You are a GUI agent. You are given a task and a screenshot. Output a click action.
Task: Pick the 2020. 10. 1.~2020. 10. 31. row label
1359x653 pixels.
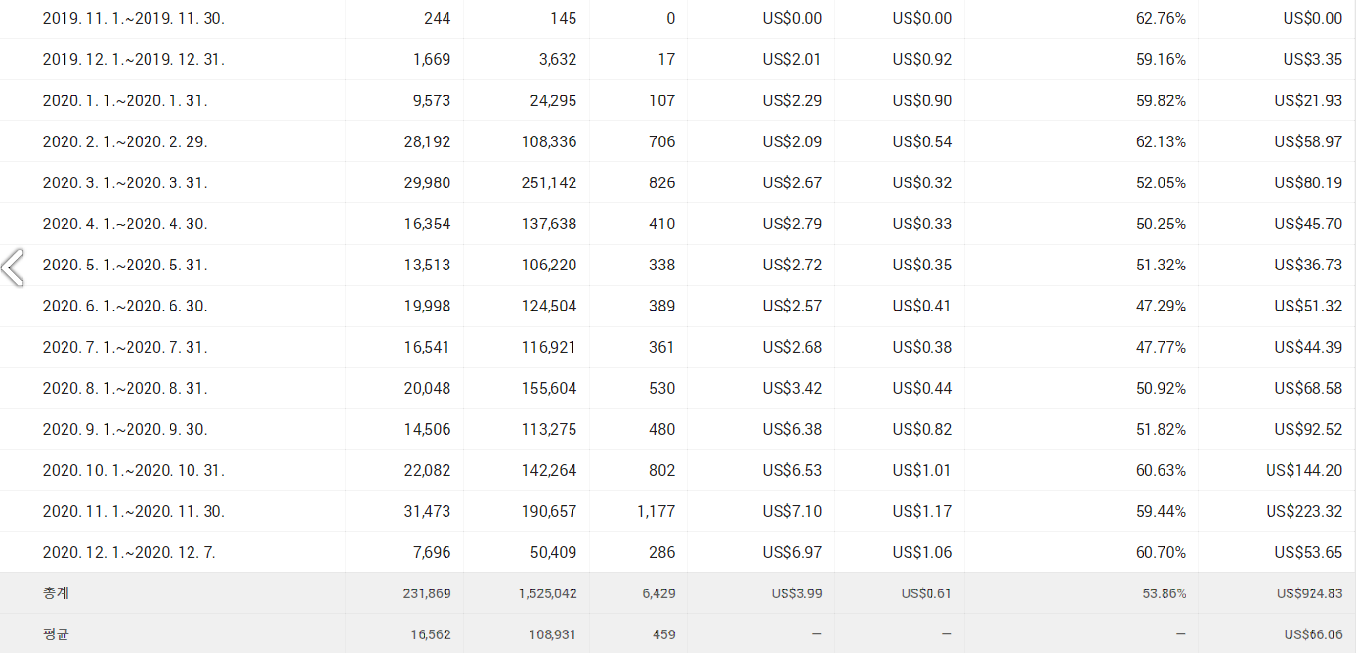[x=134, y=470]
